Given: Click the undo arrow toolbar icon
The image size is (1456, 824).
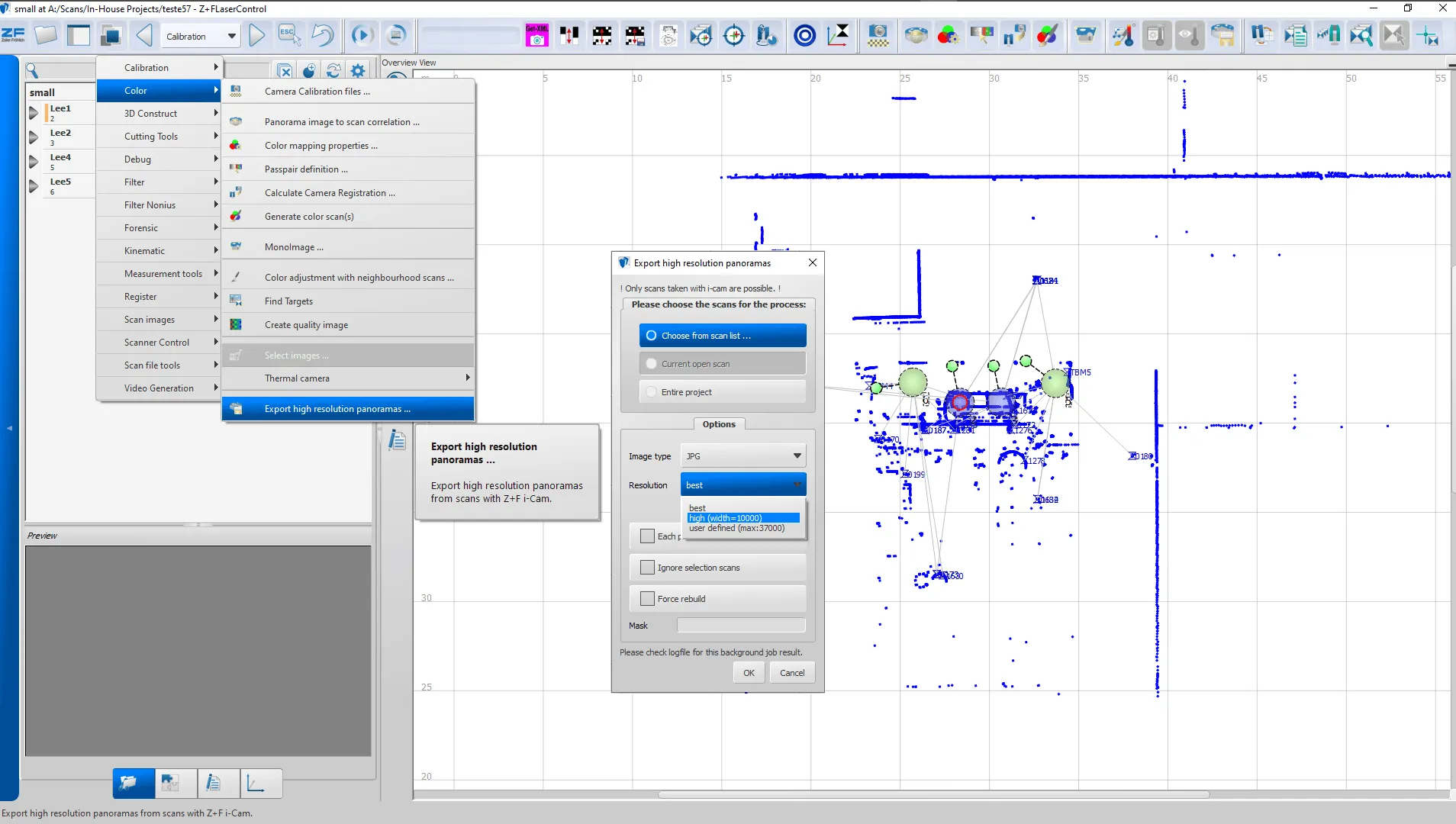Looking at the screenshot, I should [x=323, y=35].
